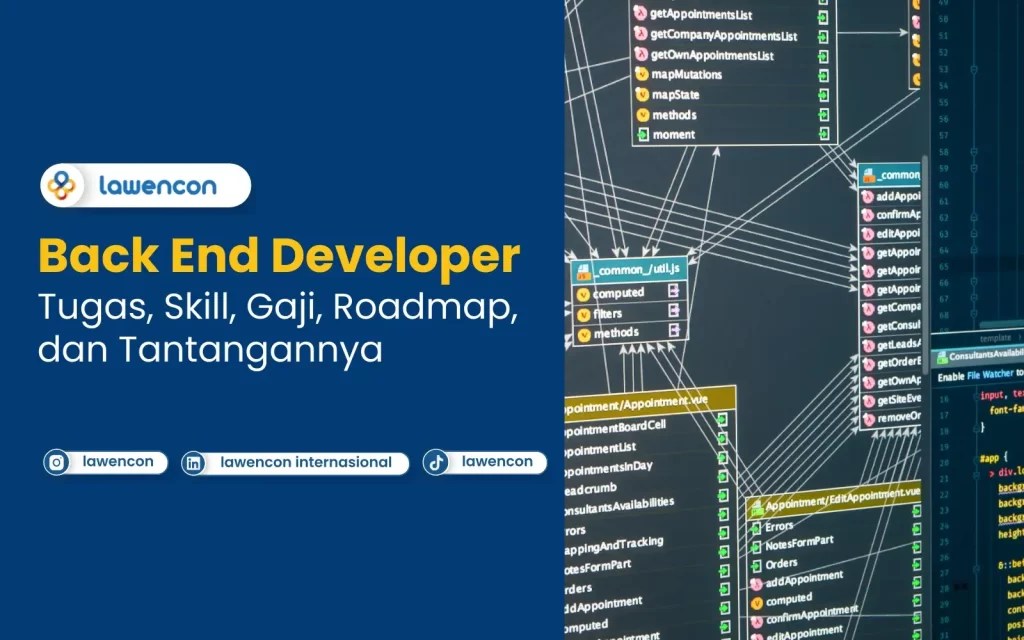The width and height of the screenshot is (1024, 640).
Task: Click the green icon left of NotesFormPart
Action: 756,547
